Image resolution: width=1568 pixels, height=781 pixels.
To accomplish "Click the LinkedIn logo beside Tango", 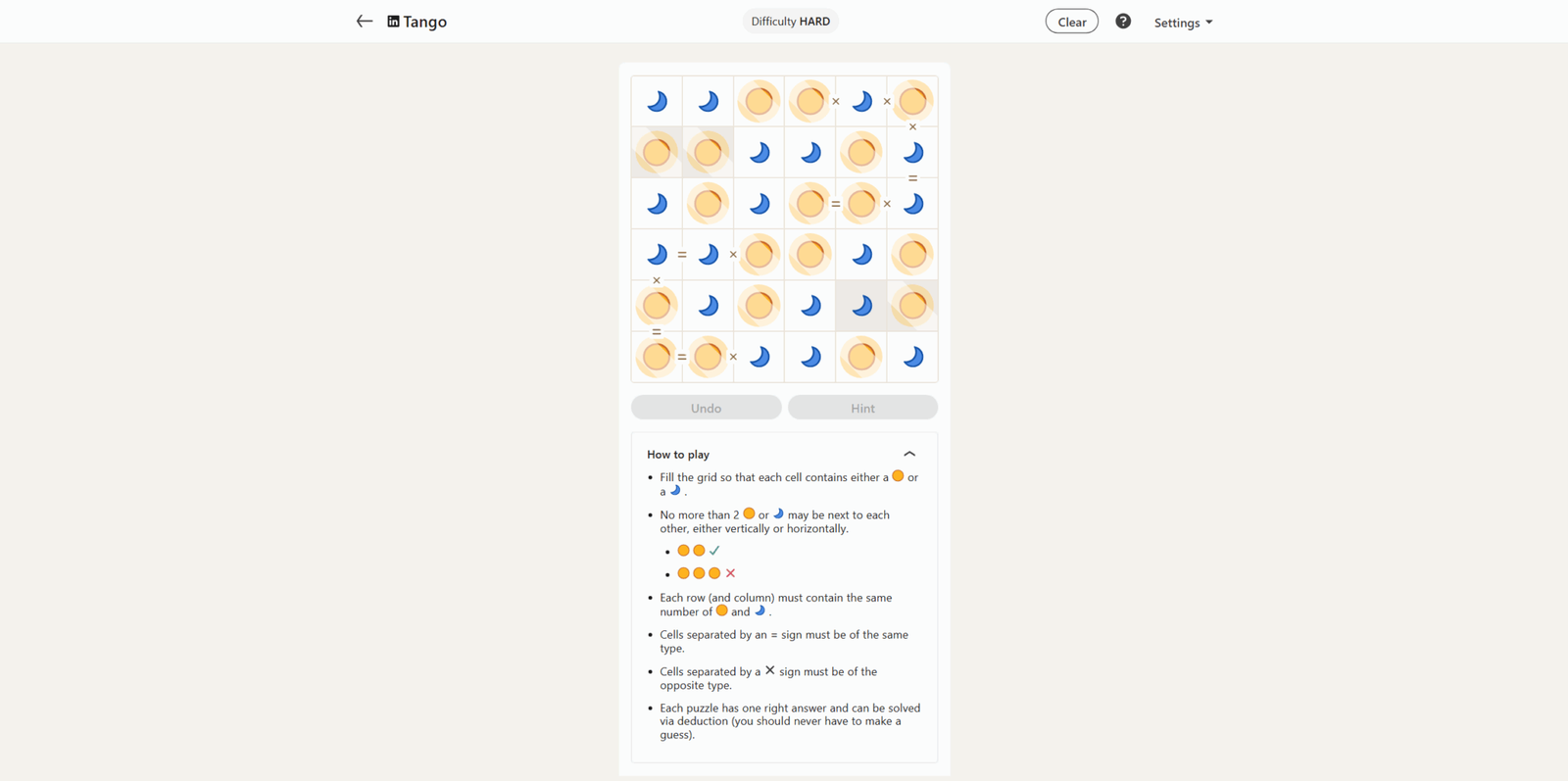I will click(x=393, y=22).
